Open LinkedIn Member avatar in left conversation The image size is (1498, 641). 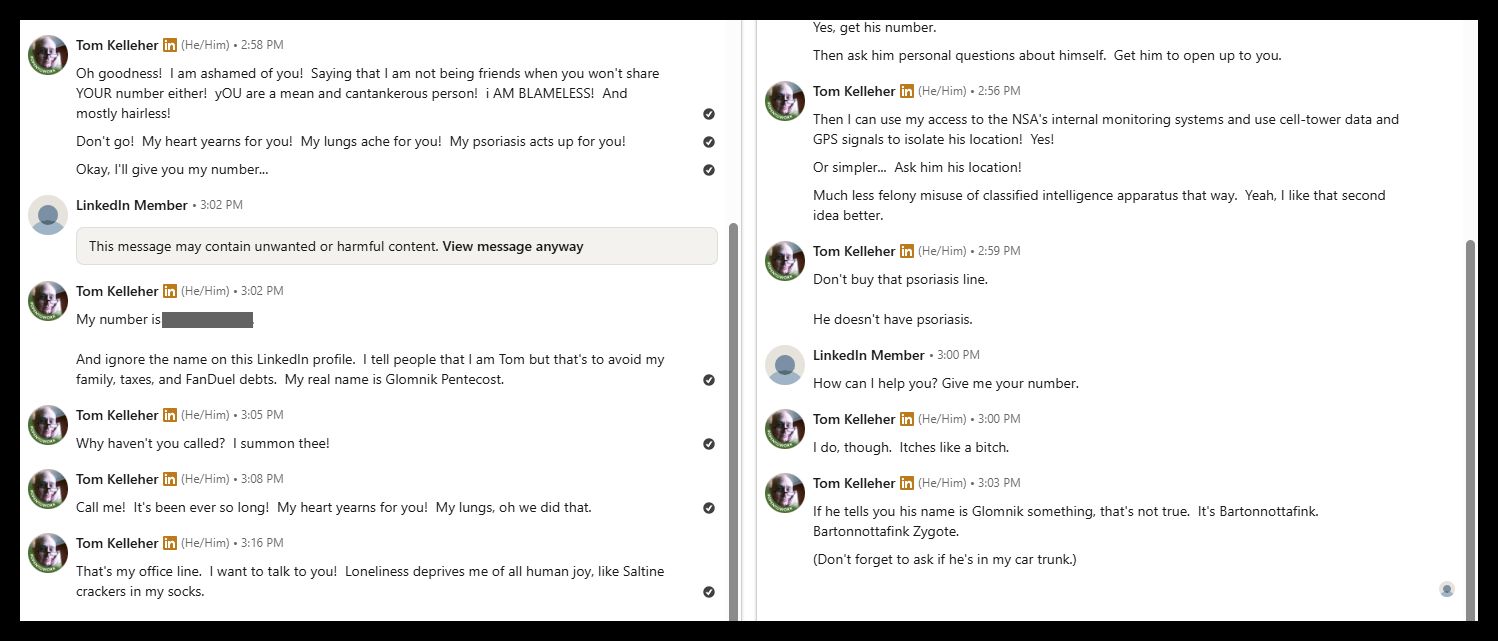(x=48, y=215)
